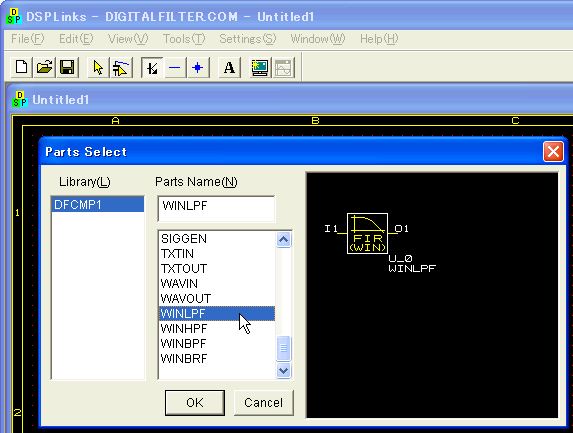Image resolution: width=573 pixels, height=433 pixels.
Task: Select the blue junction dot tool
Action: pyautogui.click(x=198, y=67)
